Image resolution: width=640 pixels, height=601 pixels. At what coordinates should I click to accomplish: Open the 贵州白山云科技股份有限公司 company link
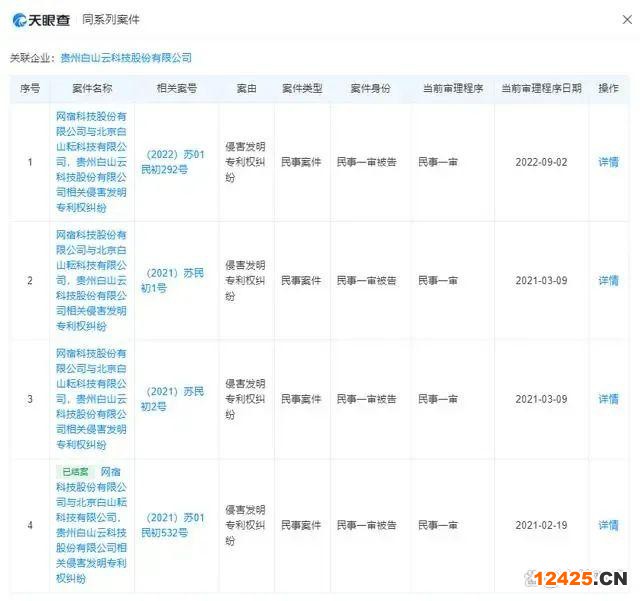126,58
